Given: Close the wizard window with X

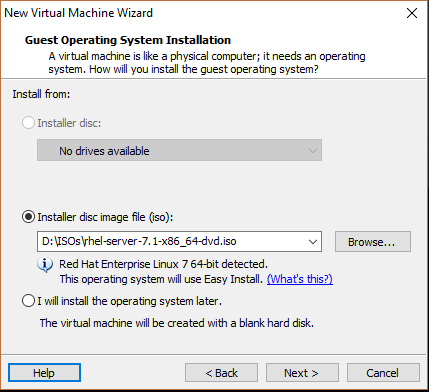Looking at the screenshot, I should [412, 13].
